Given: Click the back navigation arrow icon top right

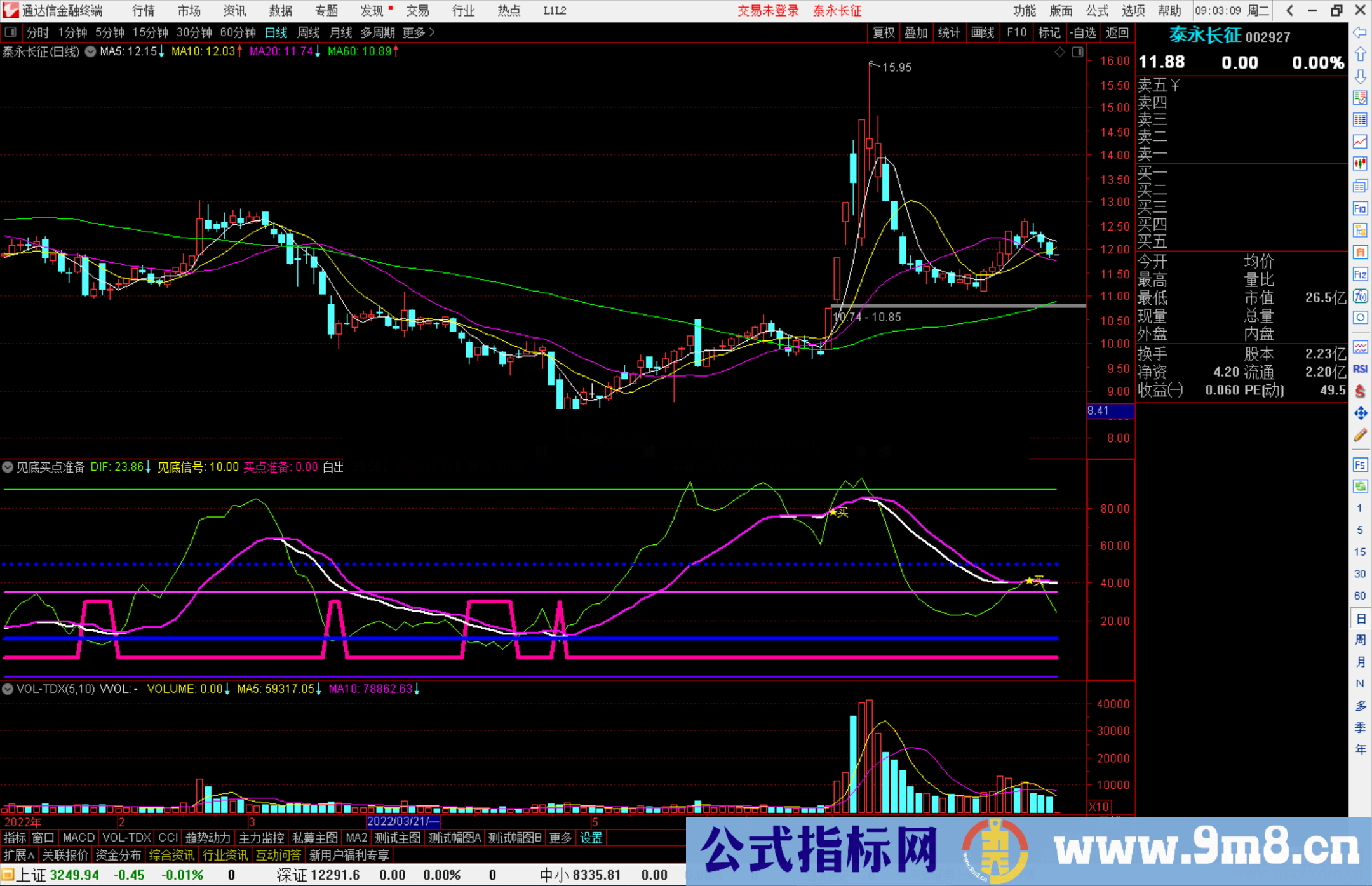Looking at the screenshot, I should pos(1289,10).
